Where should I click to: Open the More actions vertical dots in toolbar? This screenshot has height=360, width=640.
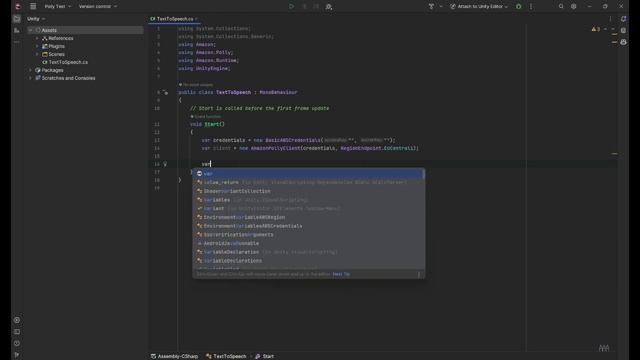(531, 7)
